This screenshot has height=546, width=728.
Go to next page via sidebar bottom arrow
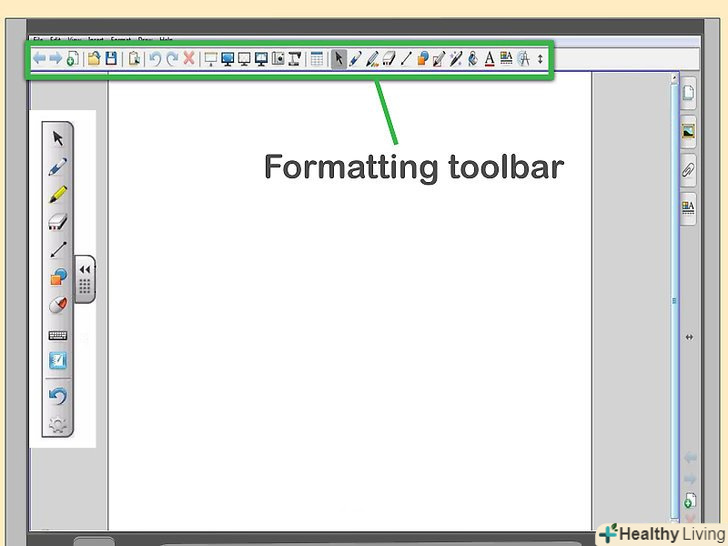[690, 478]
